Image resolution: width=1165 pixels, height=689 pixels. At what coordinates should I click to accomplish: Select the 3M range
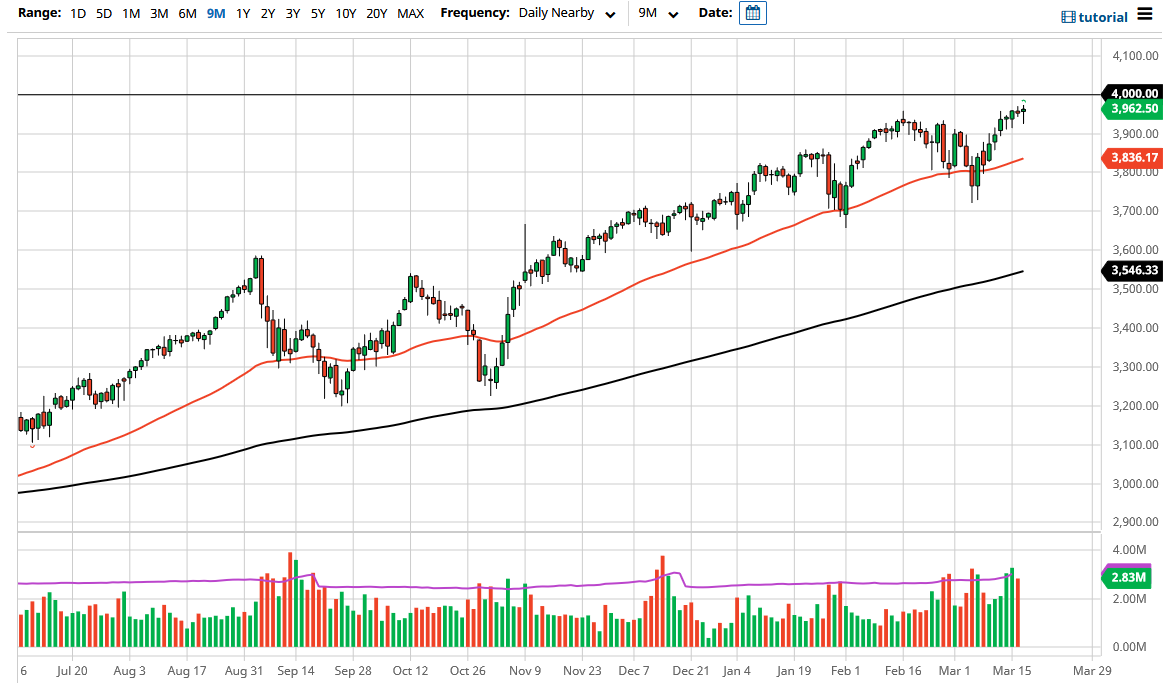click(158, 14)
